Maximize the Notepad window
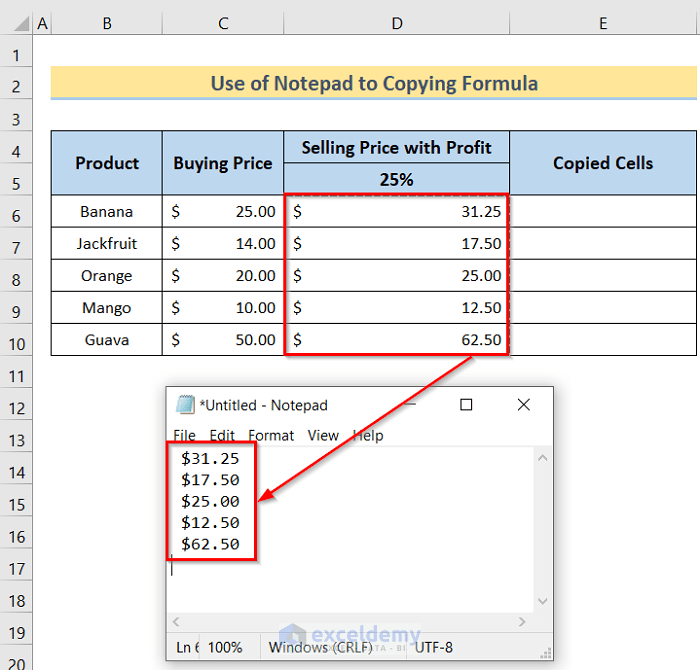 (466, 405)
